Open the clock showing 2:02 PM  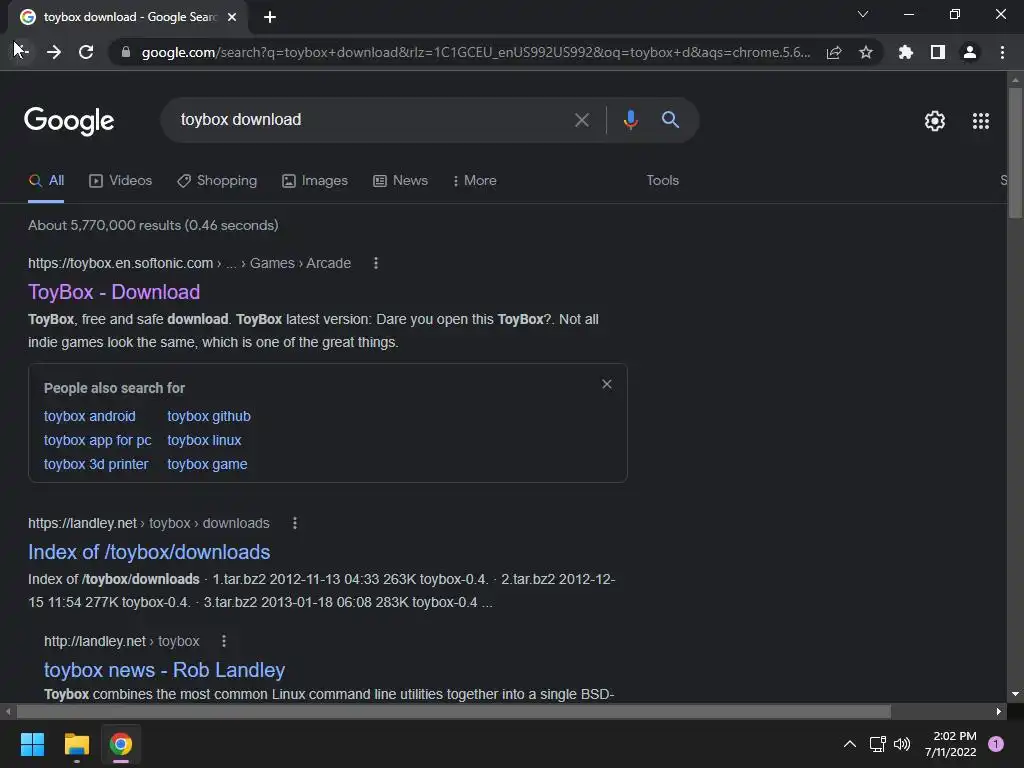click(x=950, y=744)
